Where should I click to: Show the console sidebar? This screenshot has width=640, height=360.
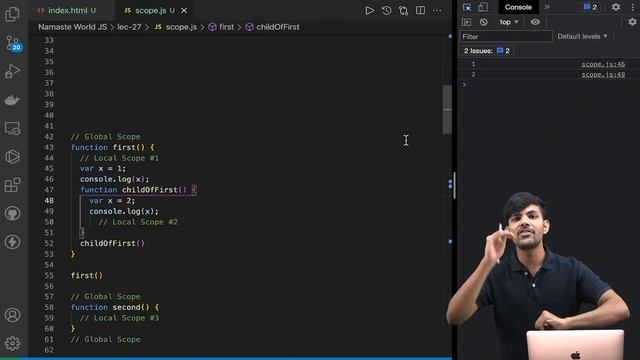467,22
